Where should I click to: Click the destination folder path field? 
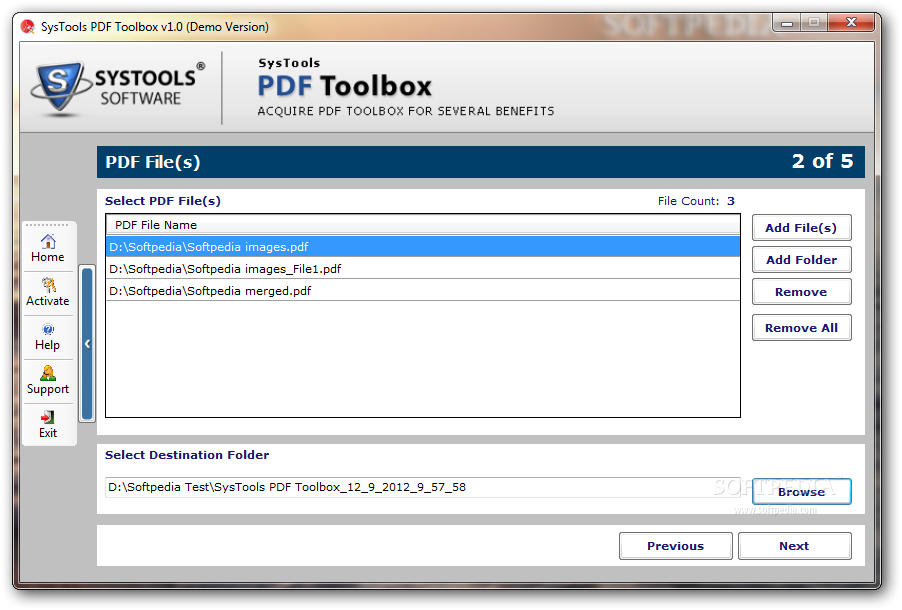(x=423, y=487)
